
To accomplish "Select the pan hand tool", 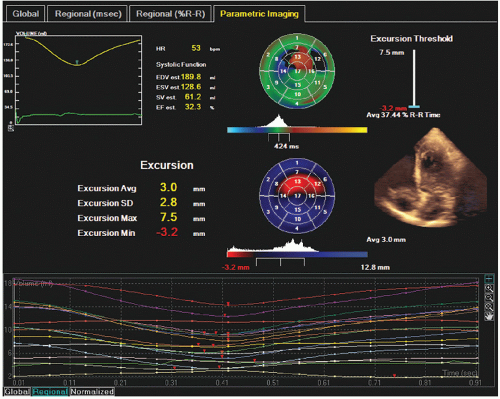I will pyautogui.click(x=489, y=316).
